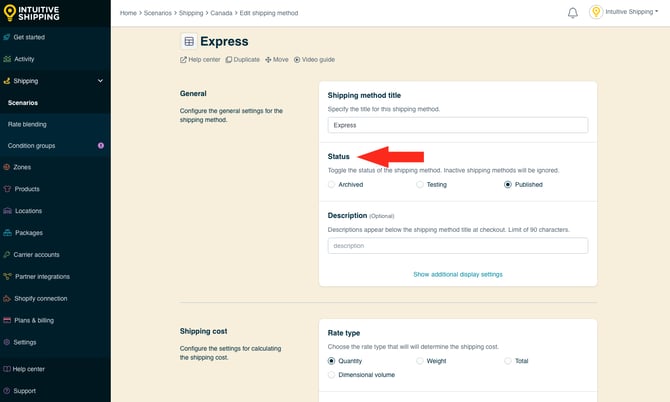
Task: Click the Carrier accounts key icon
Action: [x=6, y=255]
